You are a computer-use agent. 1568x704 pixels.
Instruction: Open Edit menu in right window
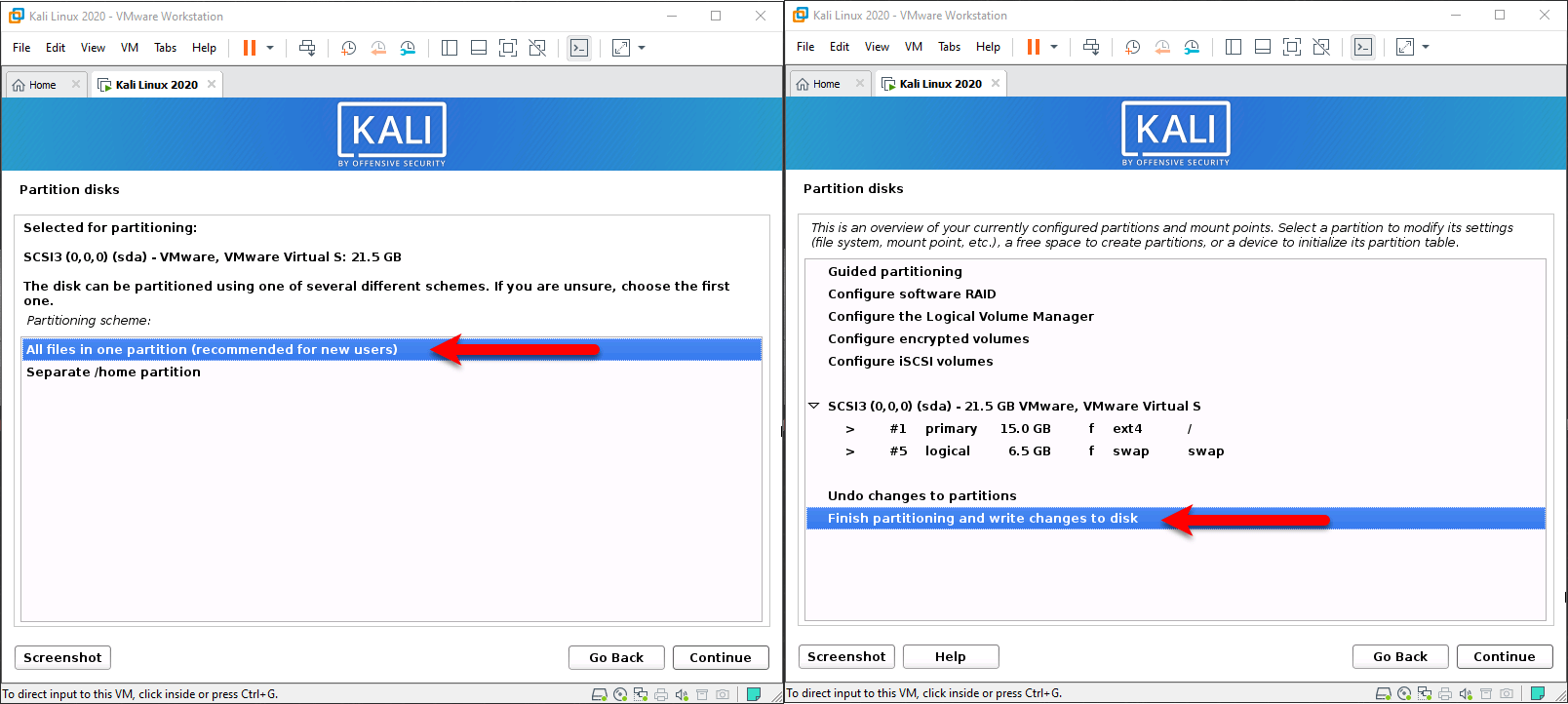[x=840, y=47]
